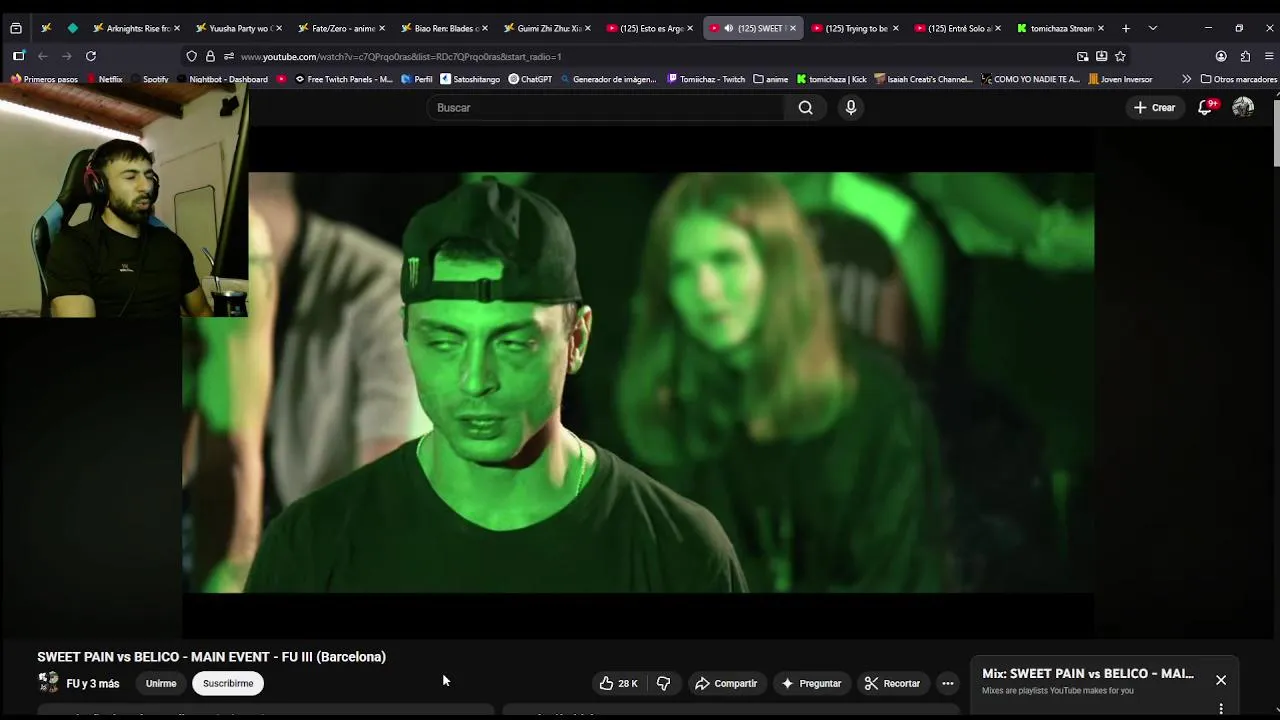Image resolution: width=1280 pixels, height=720 pixels.
Task: Open Mix playlist options vertical dots
Action: pyautogui.click(x=1221, y=709)
